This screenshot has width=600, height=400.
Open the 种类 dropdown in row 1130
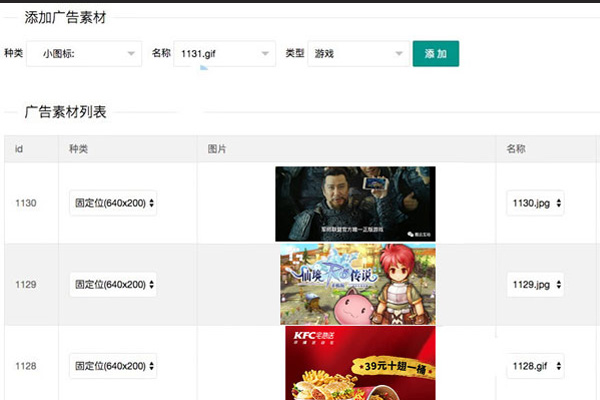(113, 203)
